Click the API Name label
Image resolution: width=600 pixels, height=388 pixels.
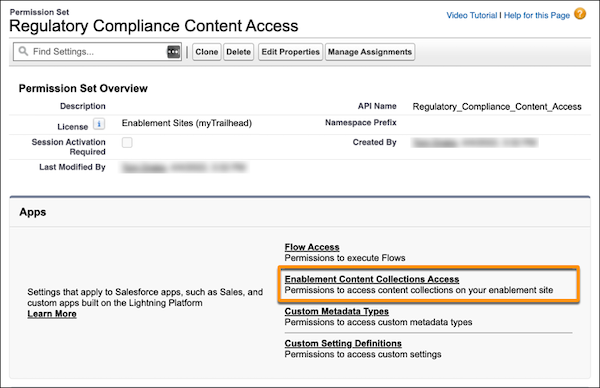tap(377, 106)
